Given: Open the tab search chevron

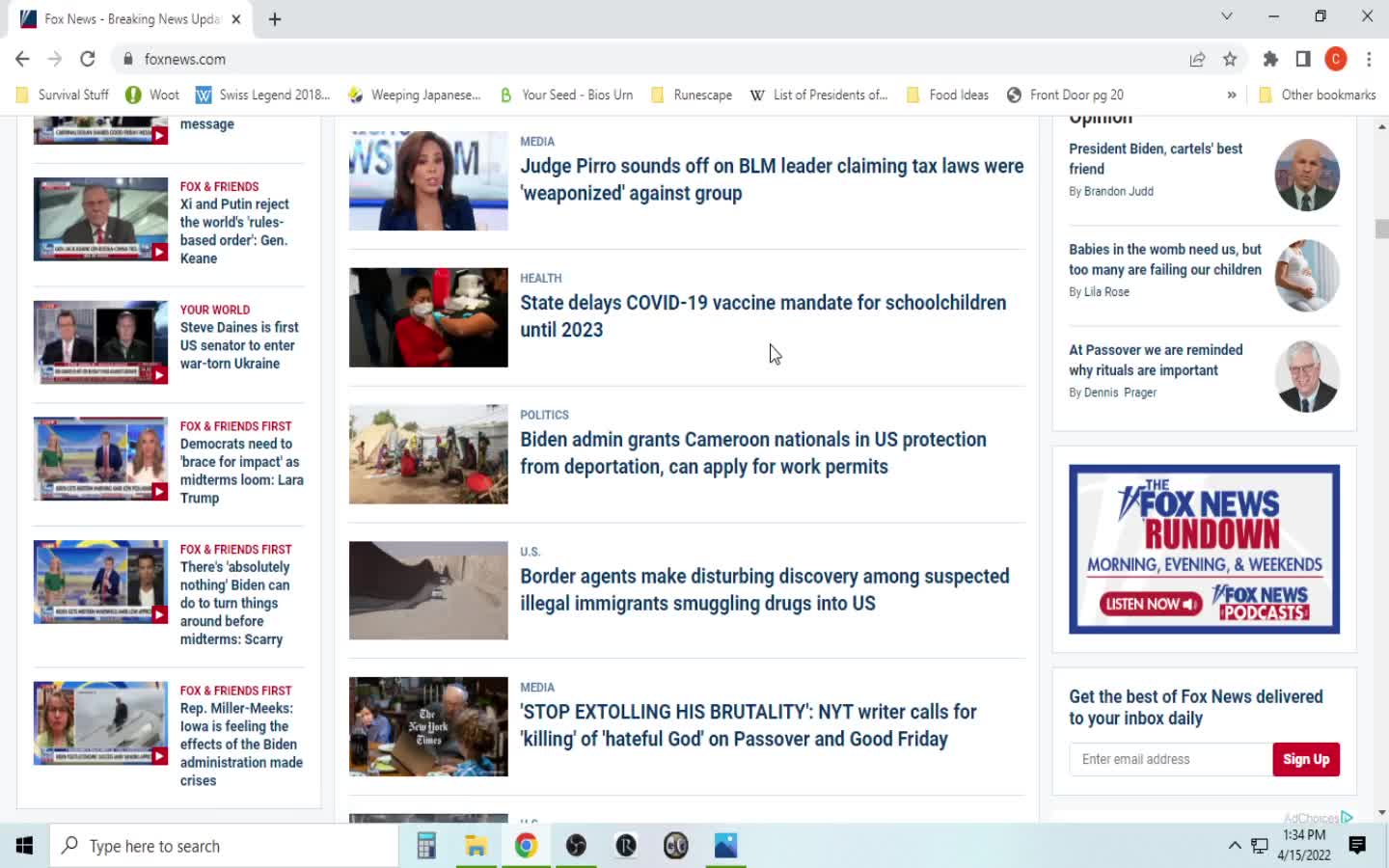Looking at the screenshot, I should pos(1227,16).
